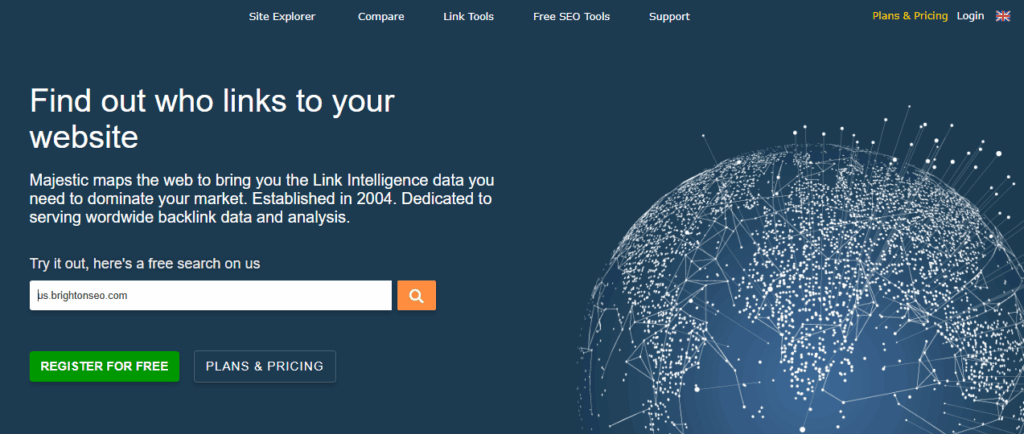This screenshot has width=1024, height=434.
Task: Click the green Register For Free button
Action: point(104,366)
